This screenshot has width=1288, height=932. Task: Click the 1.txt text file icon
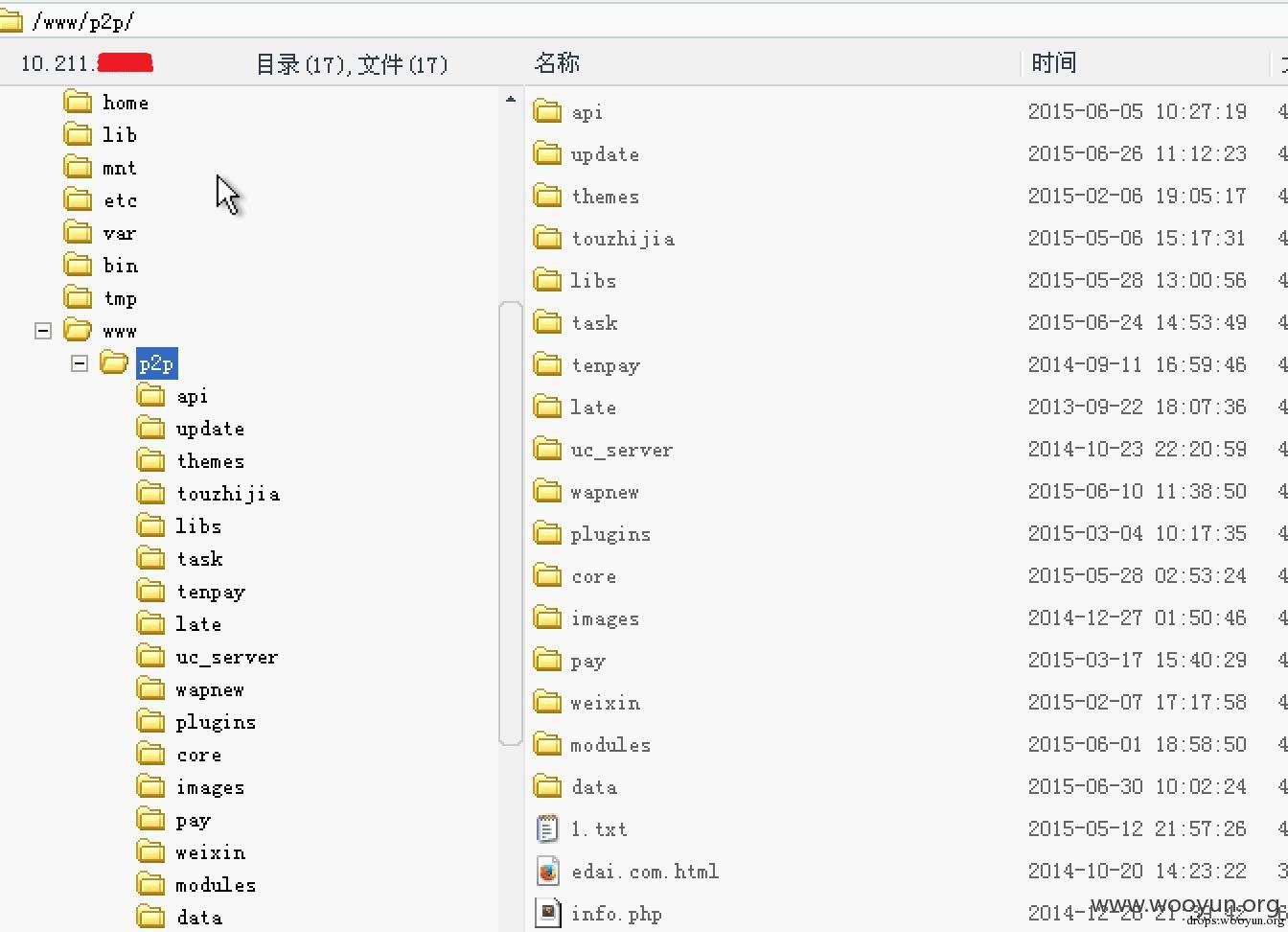[x=547, y=828]
